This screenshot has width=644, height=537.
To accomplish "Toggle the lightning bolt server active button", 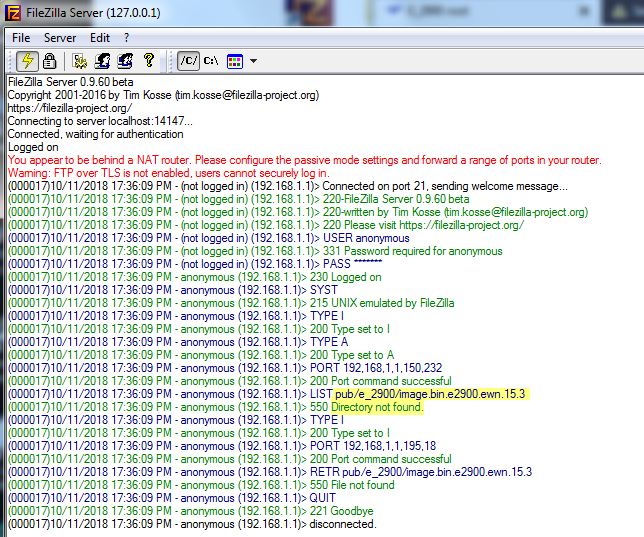I will [x=28, y=61].
